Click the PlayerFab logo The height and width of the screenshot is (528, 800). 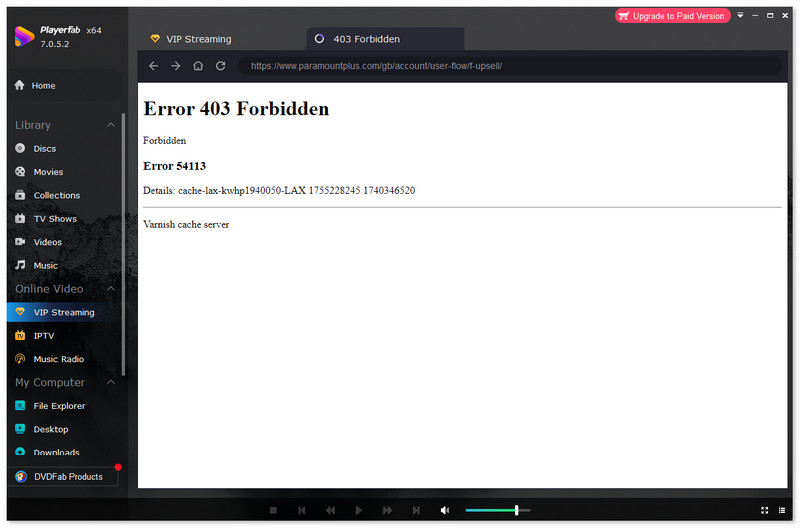(x=24, y=36)
